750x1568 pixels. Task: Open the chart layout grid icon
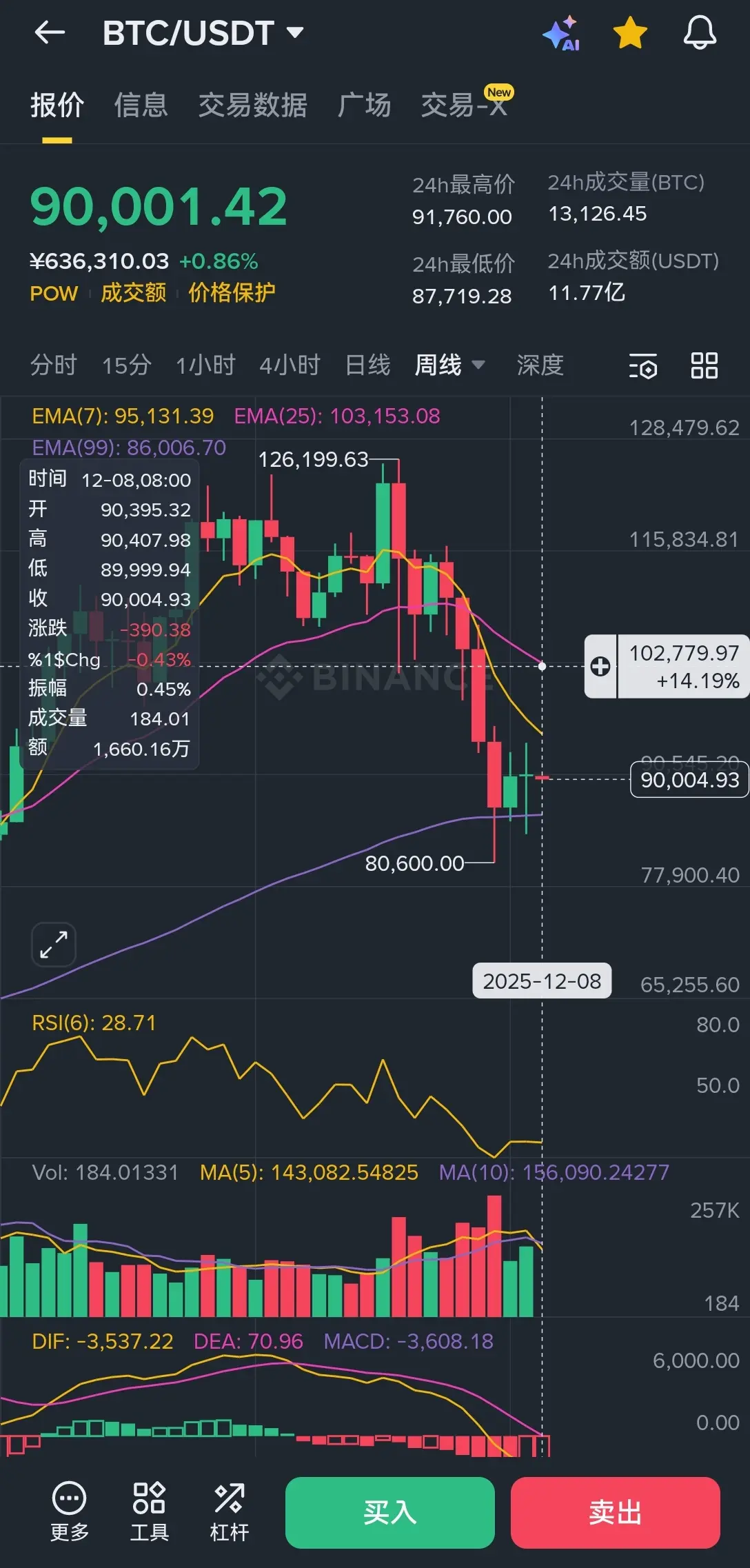(x=705, y=365)
